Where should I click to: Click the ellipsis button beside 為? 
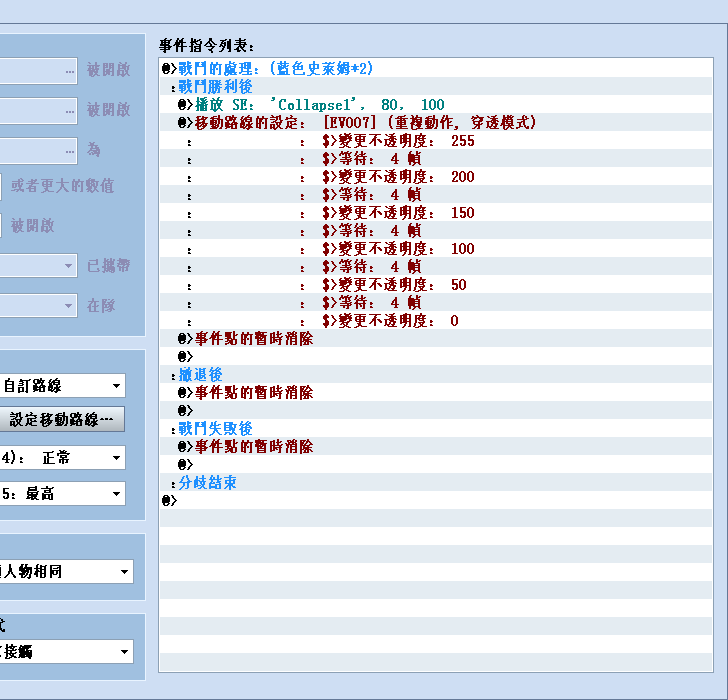pyautogui.click(x=70, y=150)
